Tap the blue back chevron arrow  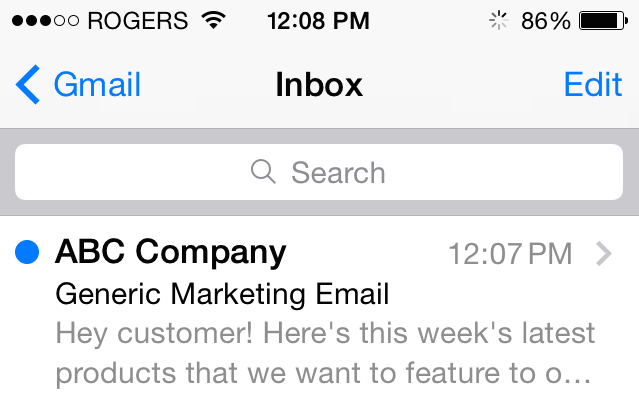(x=28, y=84)
